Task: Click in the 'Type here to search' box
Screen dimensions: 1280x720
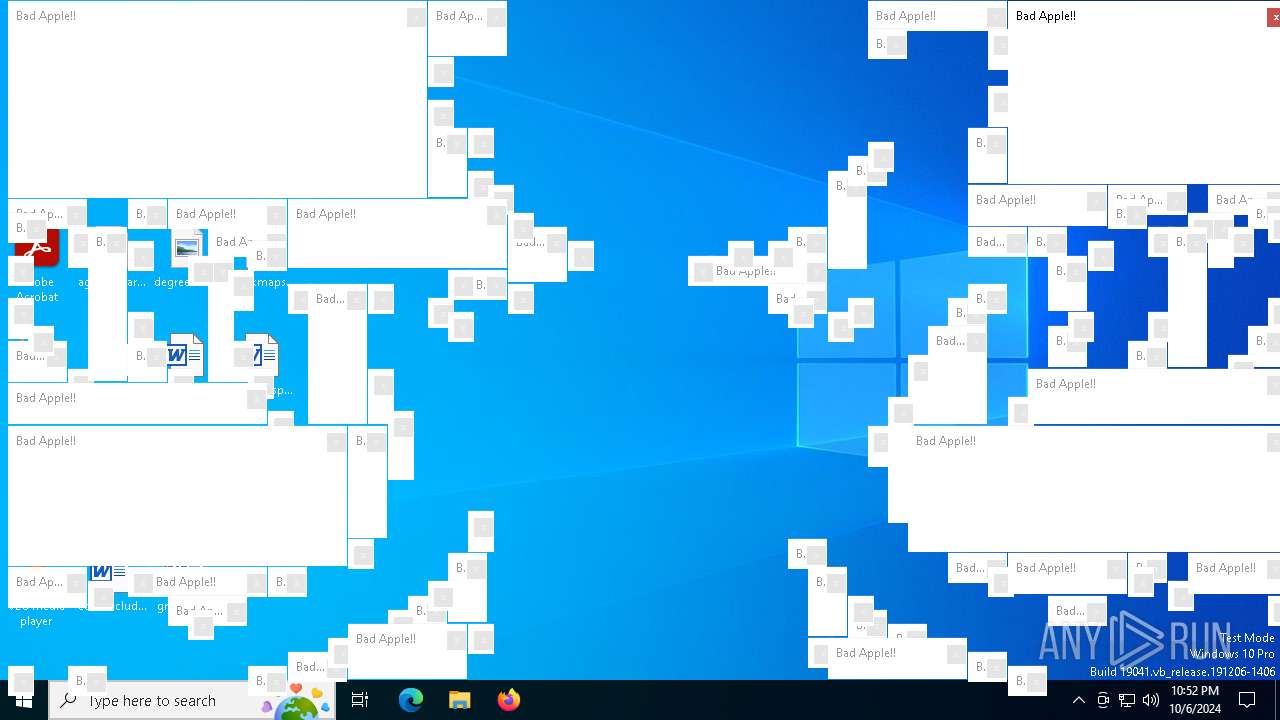Action: pos(192,700)
